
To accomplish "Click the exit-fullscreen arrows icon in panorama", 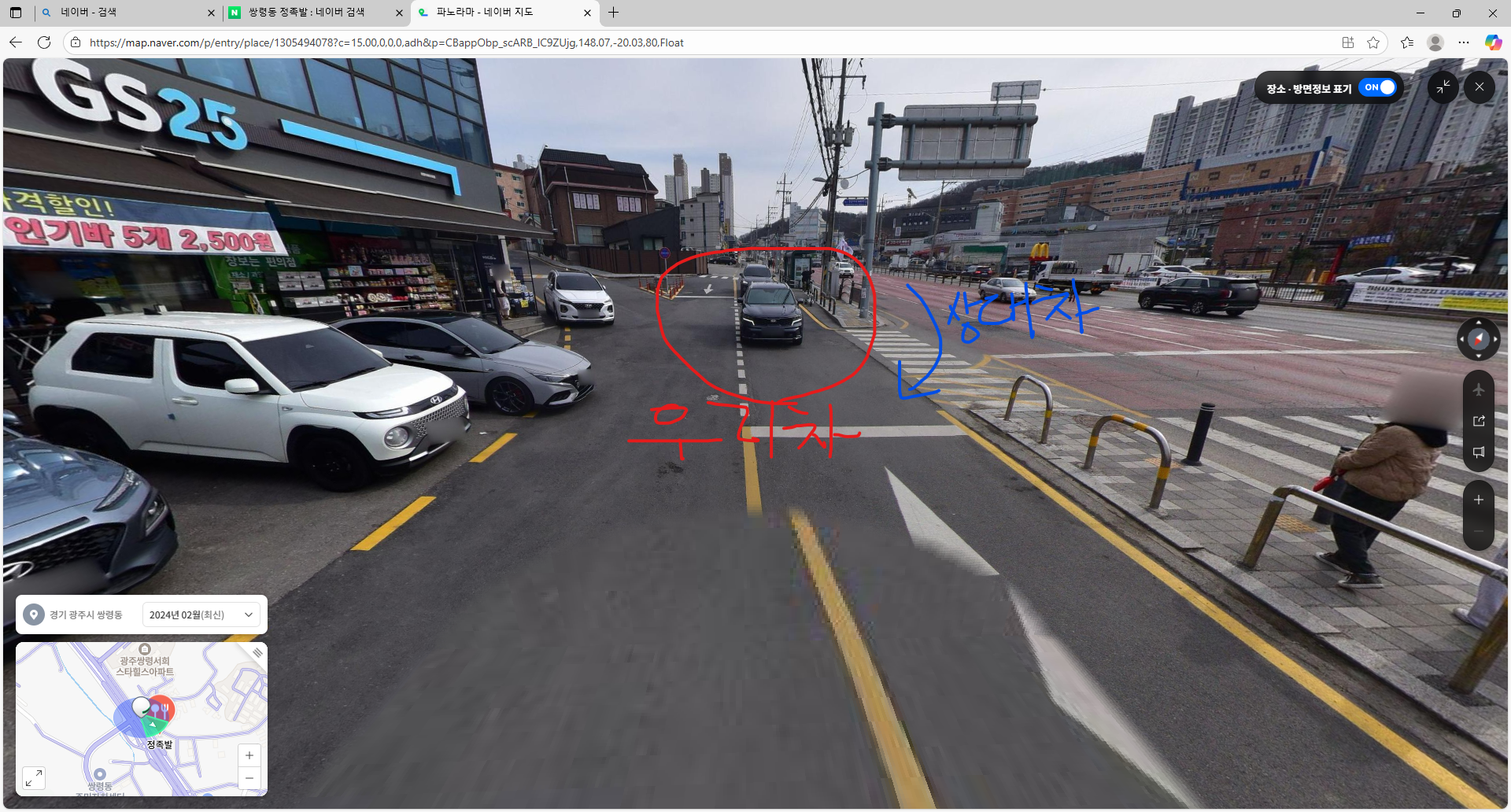I will 1443,87.
